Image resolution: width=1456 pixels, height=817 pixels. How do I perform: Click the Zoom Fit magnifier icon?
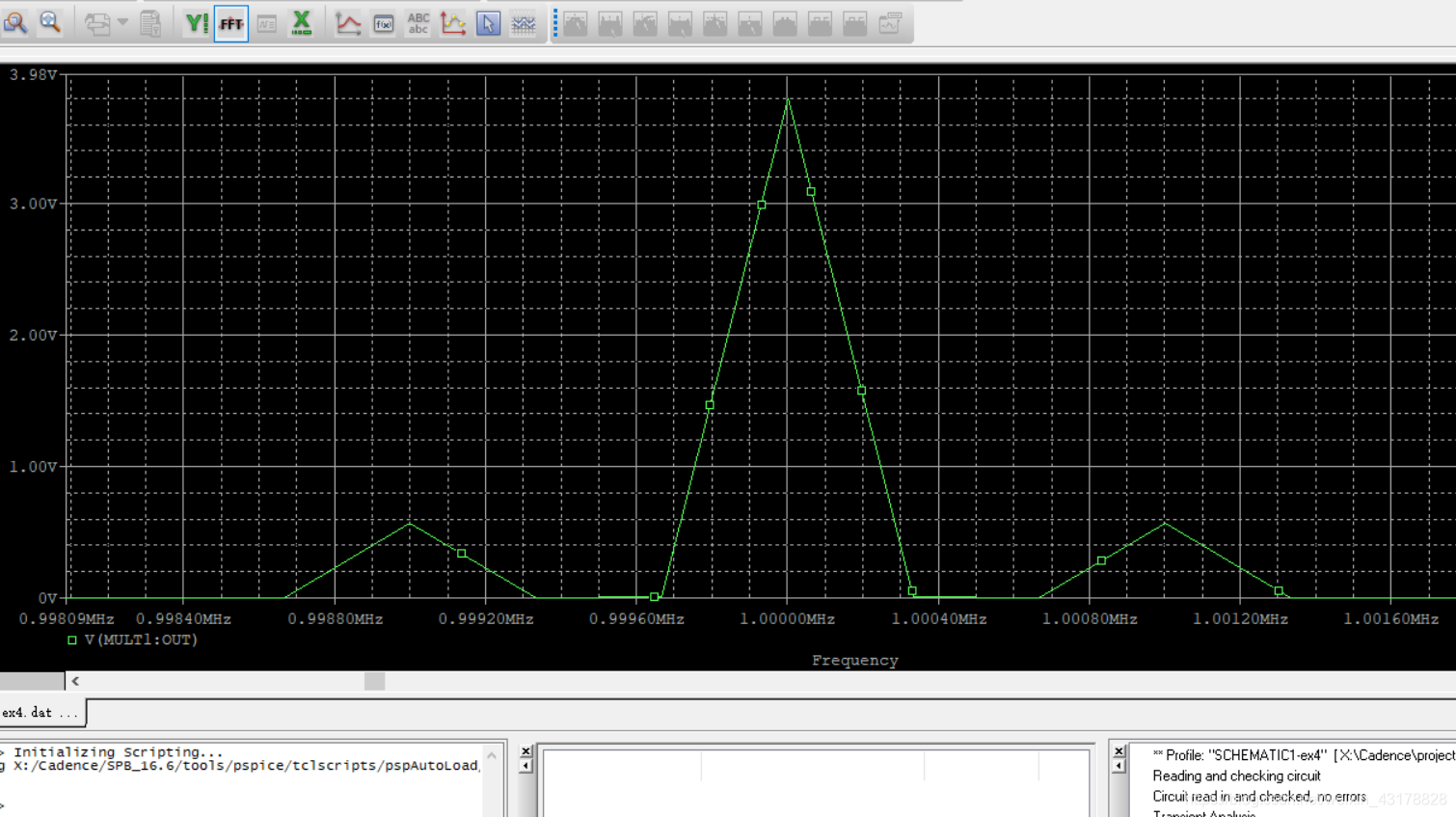(x=50, y=22)
